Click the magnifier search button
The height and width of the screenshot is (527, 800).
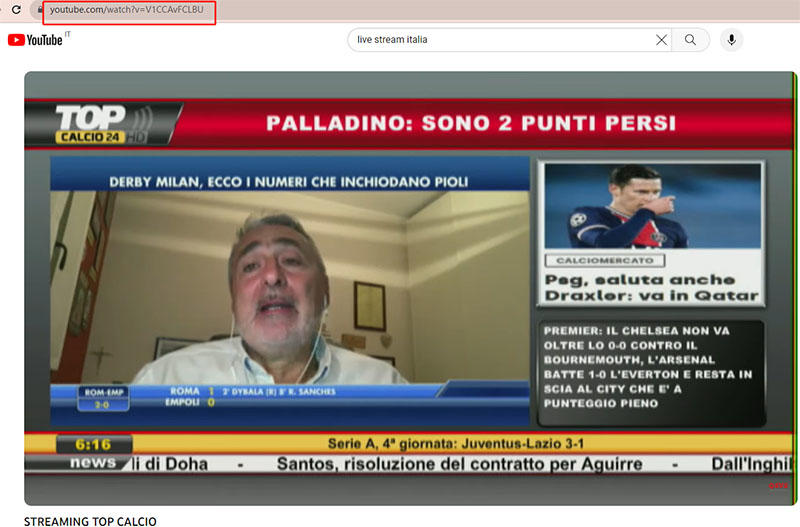690,40
